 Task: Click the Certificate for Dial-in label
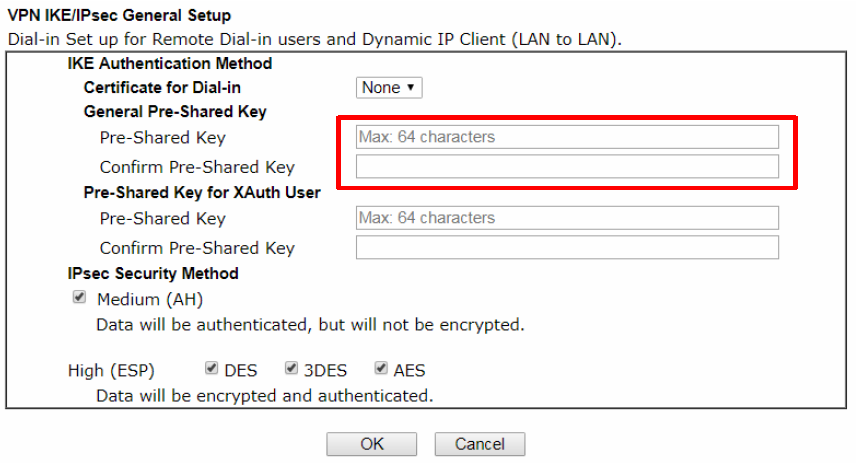coord(162,88)
